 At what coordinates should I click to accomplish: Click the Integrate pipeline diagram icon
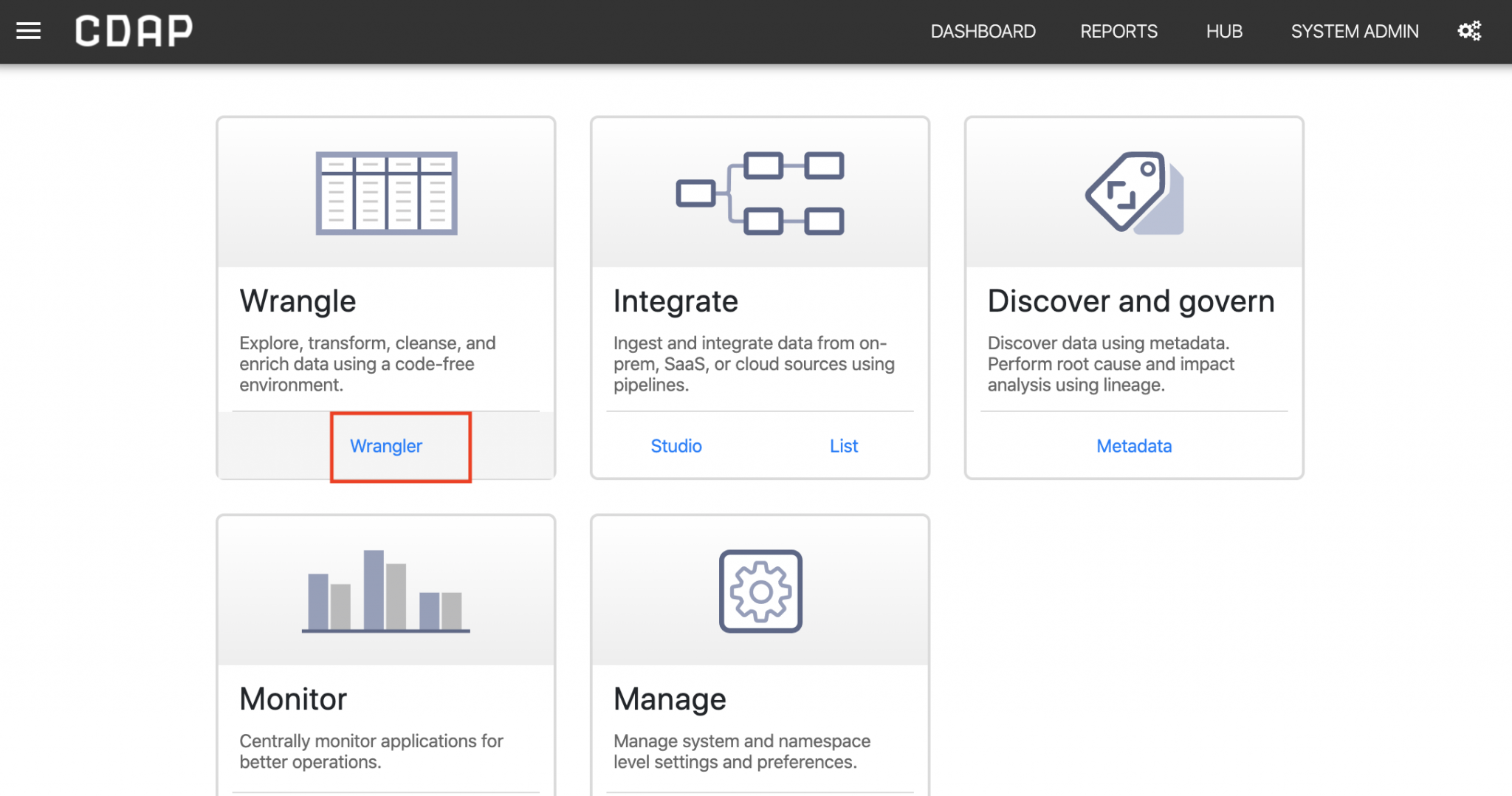[x=760, y=193]
